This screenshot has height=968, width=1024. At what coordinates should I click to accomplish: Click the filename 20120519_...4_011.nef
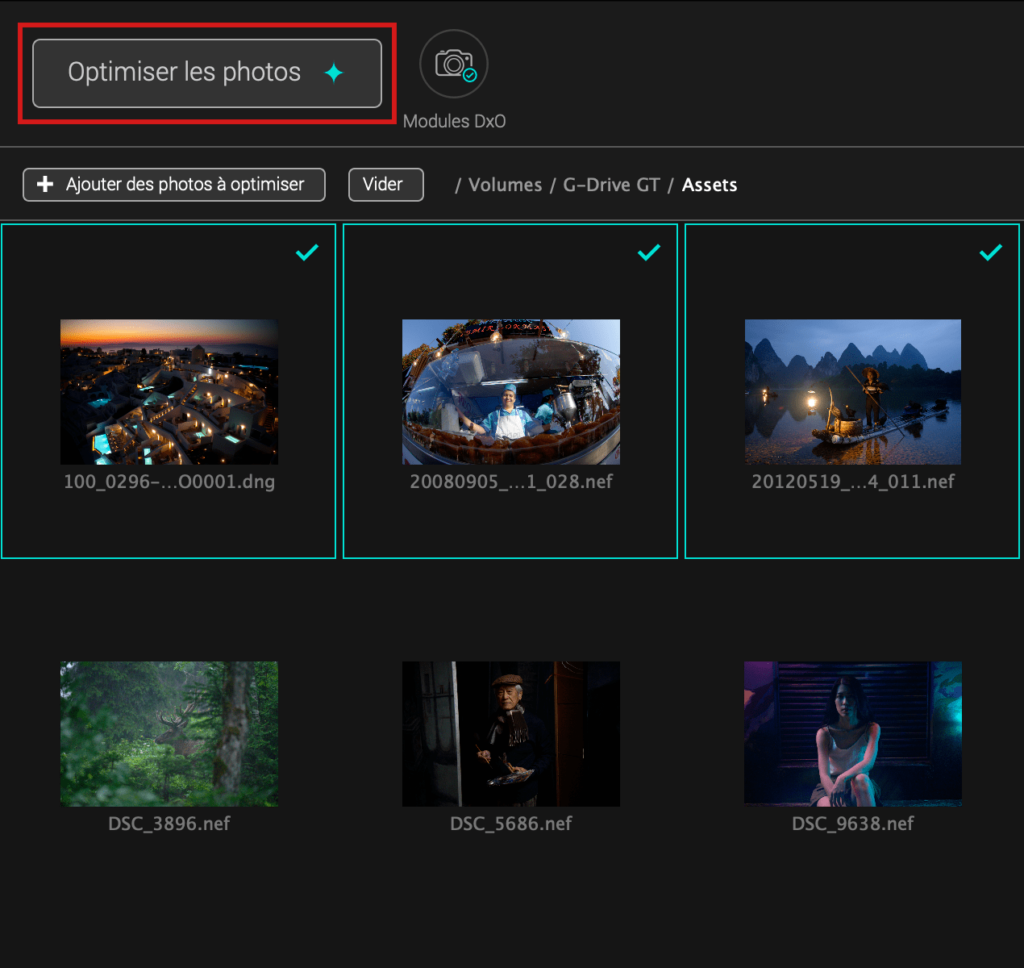pyautogui.click(x=853, y=482)
